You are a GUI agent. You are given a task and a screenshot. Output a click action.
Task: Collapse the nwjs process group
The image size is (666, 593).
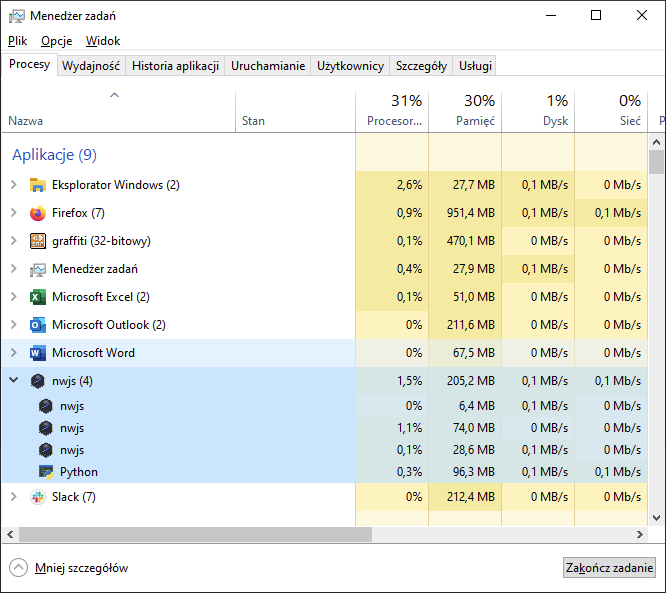[13, 381]
